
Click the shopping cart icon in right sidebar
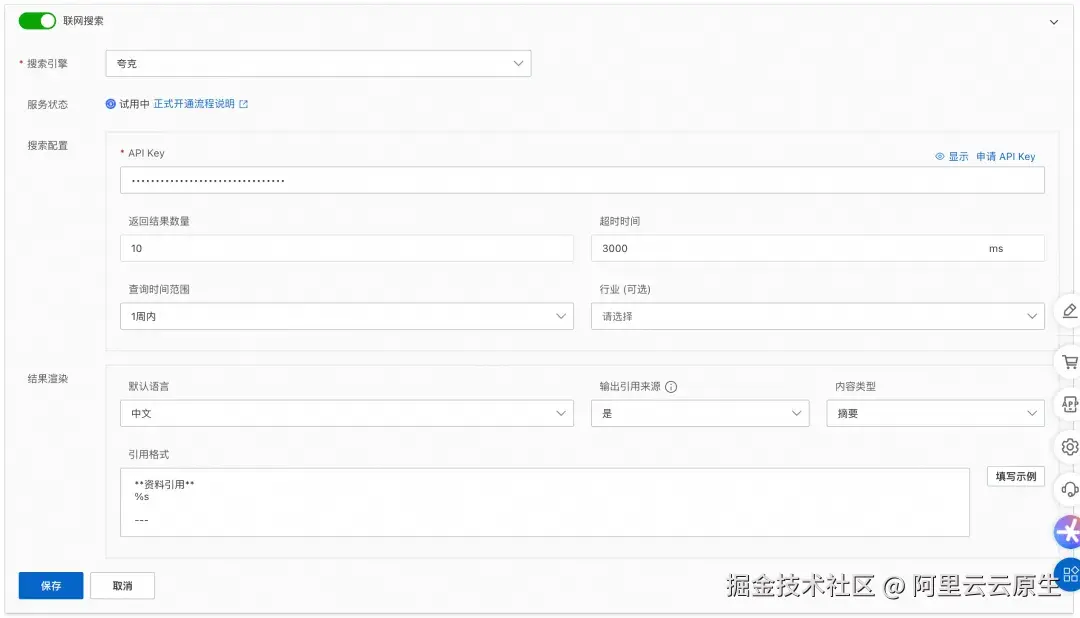[x=1071, y=361]
